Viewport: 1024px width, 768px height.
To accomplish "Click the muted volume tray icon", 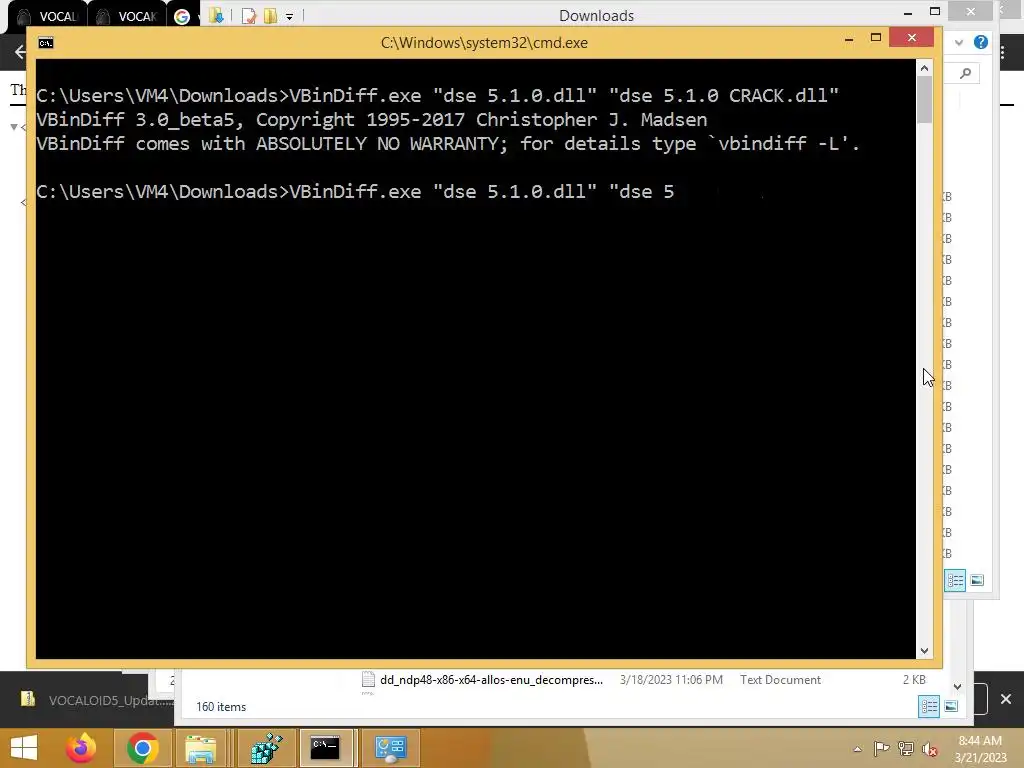I will pos(931,749).
